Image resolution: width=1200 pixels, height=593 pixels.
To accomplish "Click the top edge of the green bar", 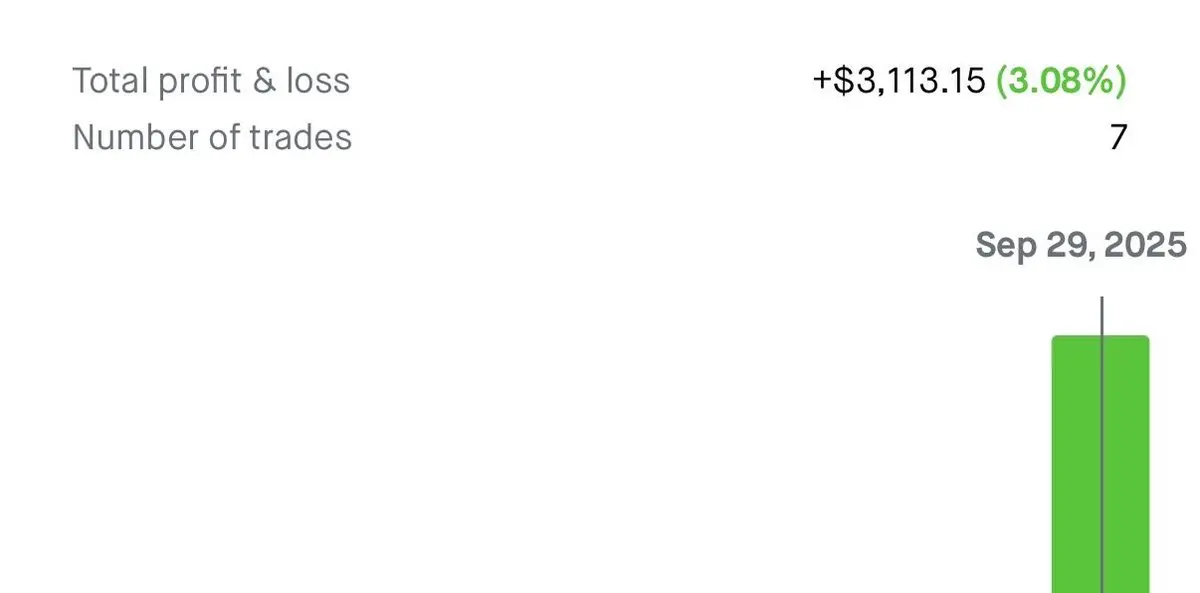I will [1100, 337].
